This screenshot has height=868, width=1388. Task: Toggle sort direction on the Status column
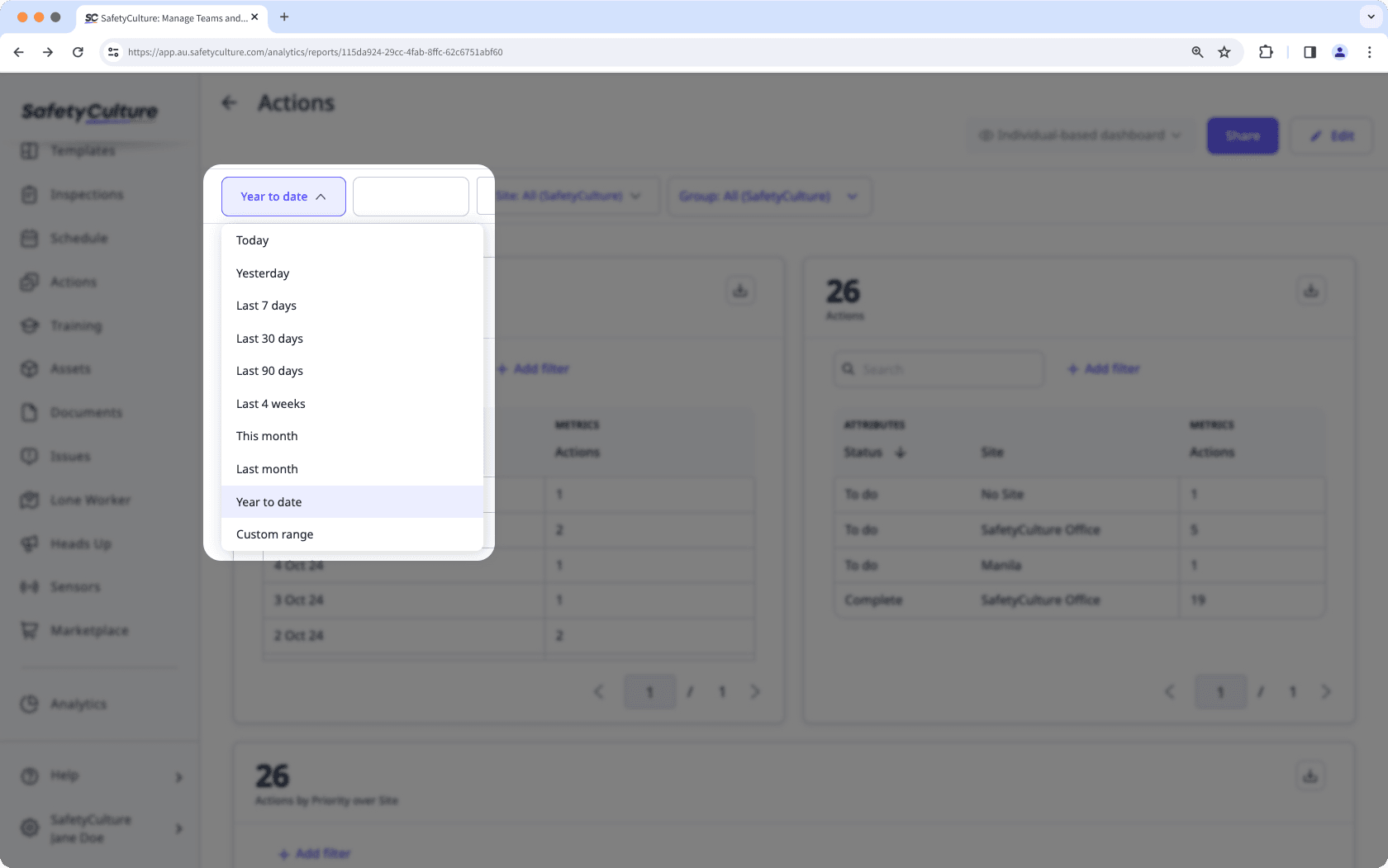(901, 453)
